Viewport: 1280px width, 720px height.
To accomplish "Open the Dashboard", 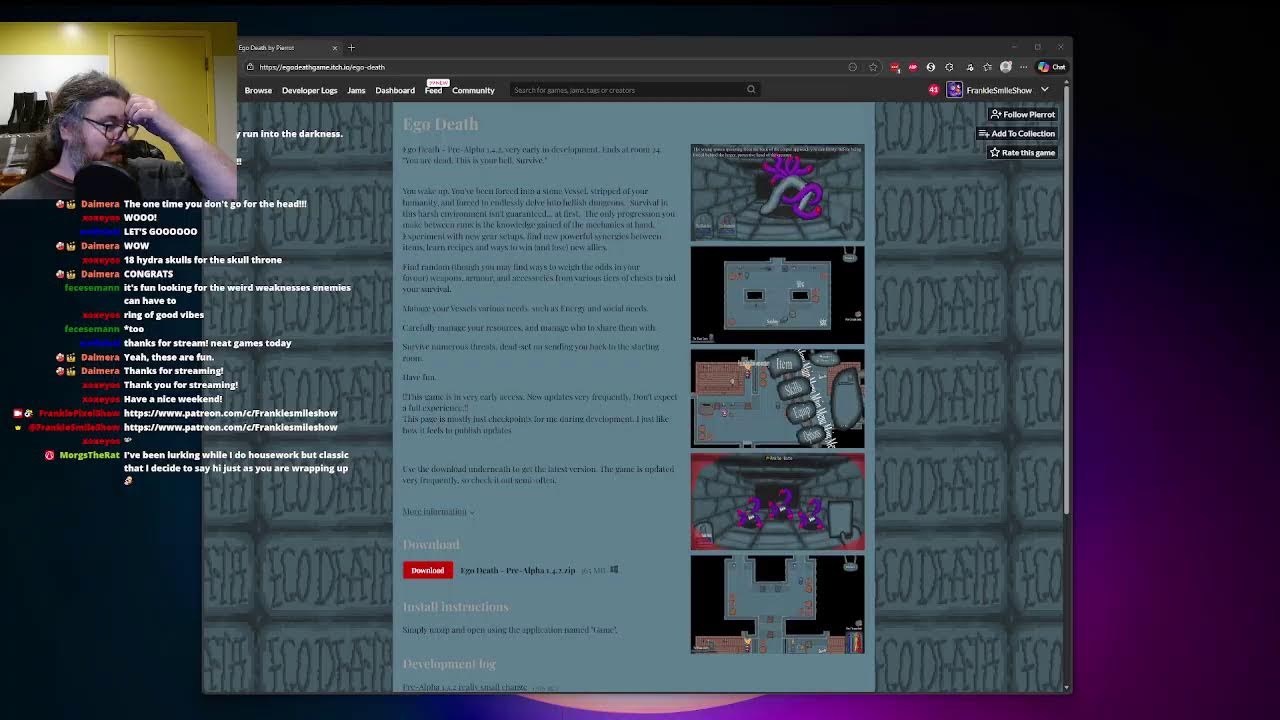I will [x=395, y=90].
